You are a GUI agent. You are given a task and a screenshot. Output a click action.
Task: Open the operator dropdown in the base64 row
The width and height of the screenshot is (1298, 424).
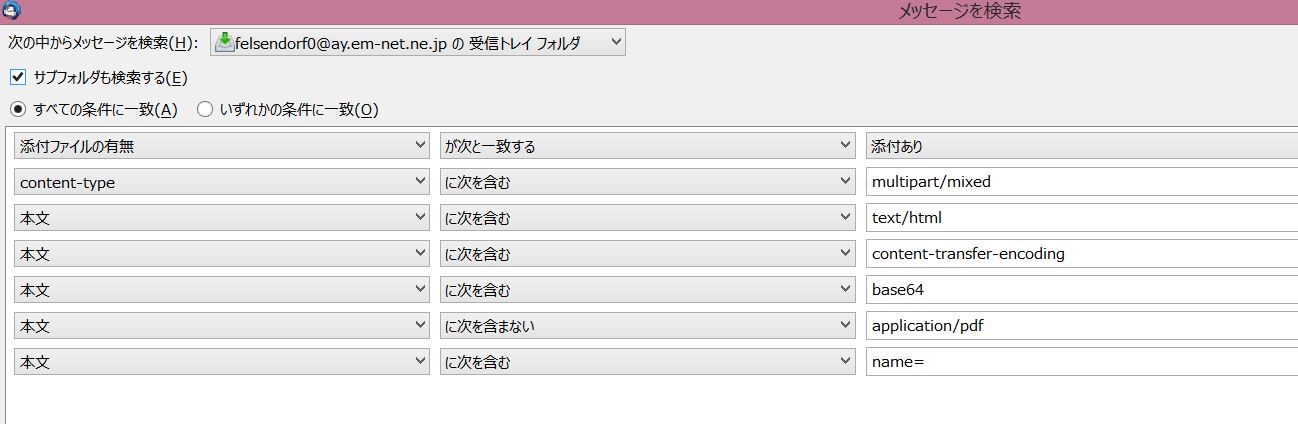point(647,290)
